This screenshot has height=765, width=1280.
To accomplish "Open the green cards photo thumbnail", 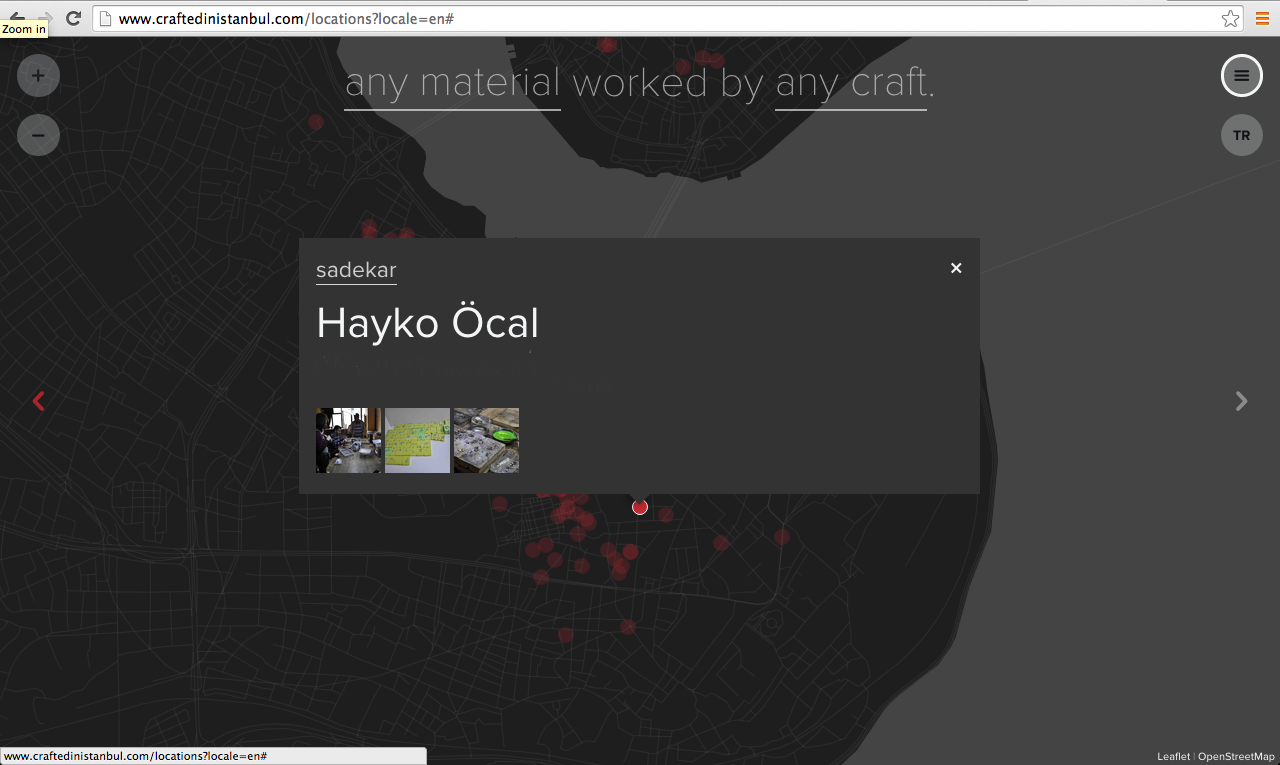I will coord(417,440).
